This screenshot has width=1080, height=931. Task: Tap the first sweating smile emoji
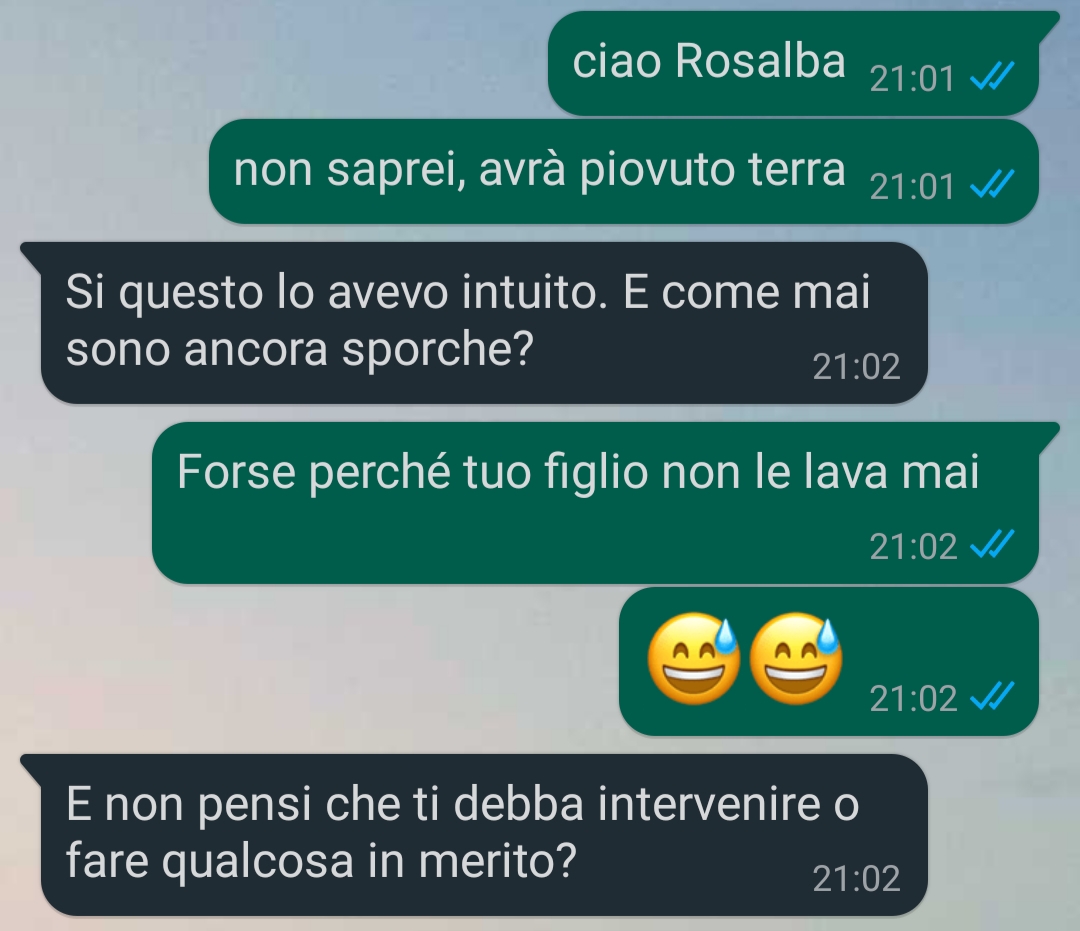coord(694,659)
